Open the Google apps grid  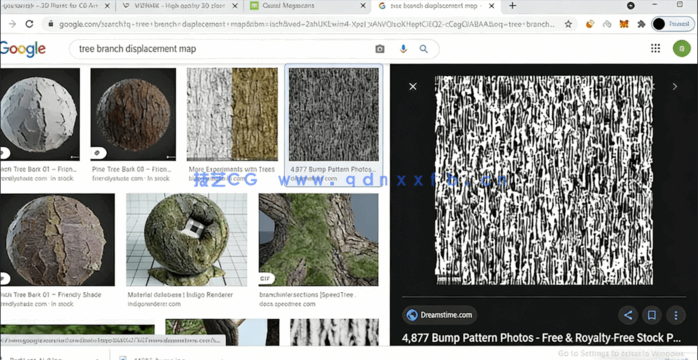coord(655,49)
